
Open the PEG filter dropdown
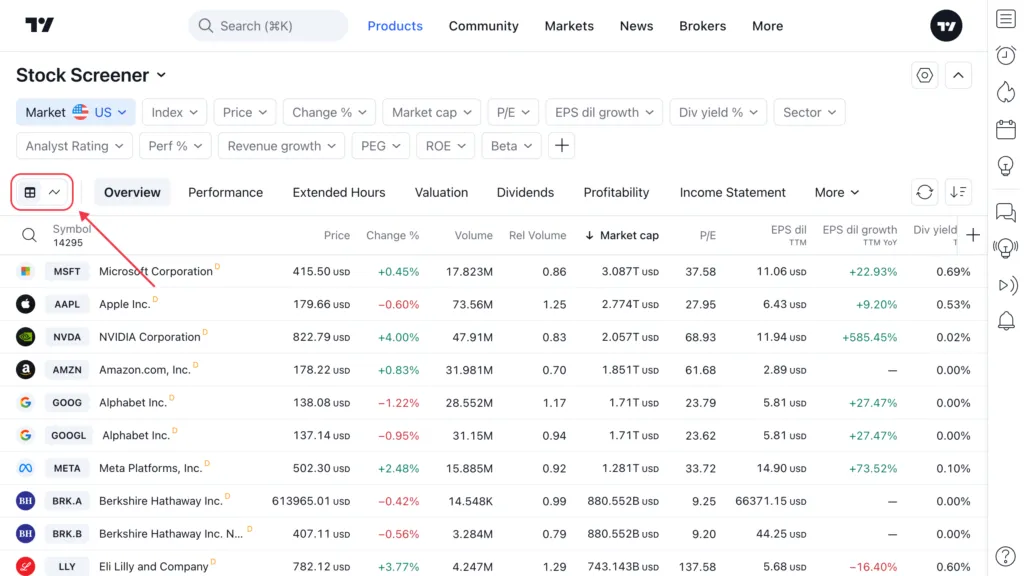[380, 146]
